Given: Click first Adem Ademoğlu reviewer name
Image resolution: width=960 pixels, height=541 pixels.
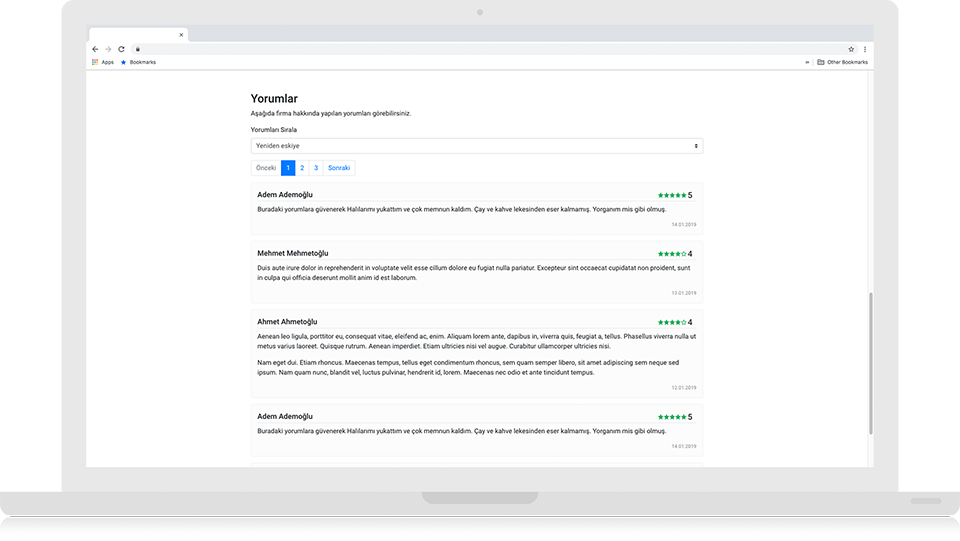Looking at the screenshot, I should 285,195.
